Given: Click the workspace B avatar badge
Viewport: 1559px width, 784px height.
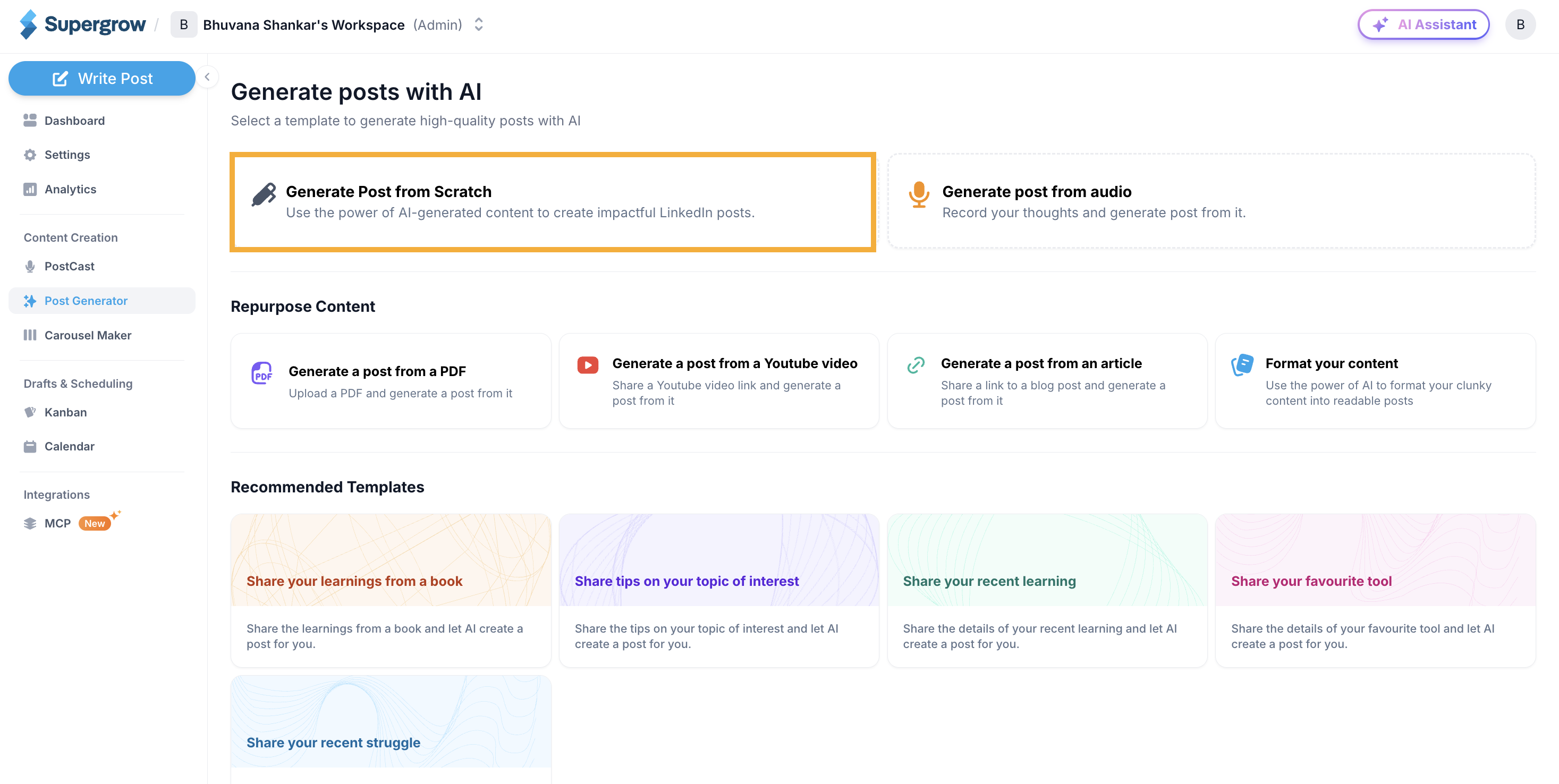Looking at the screenshot, I should [x=183, y=25].
